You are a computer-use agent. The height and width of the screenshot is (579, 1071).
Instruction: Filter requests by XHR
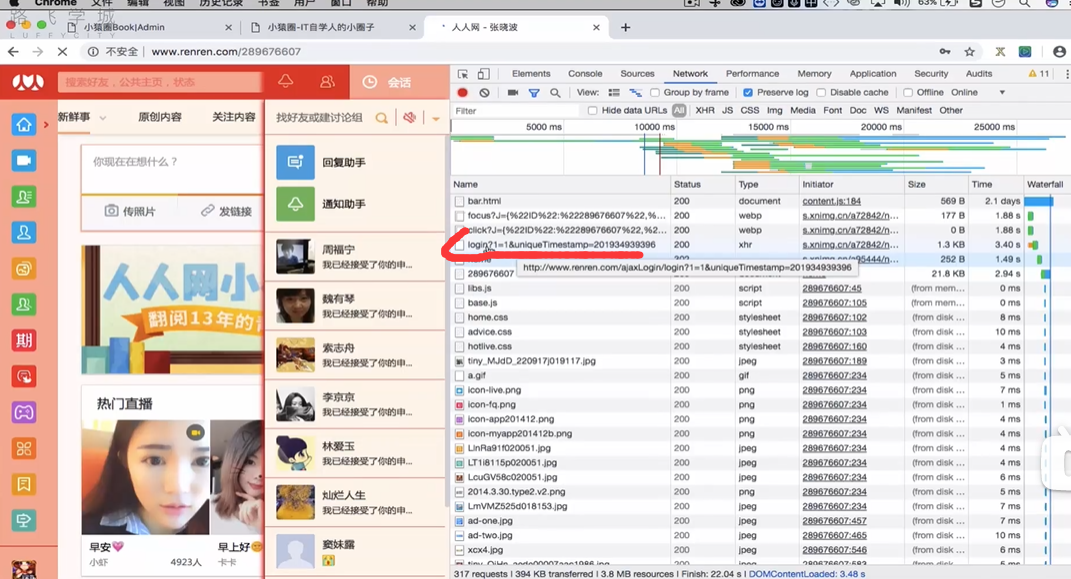pyautogui.click(x=705, y=111)
